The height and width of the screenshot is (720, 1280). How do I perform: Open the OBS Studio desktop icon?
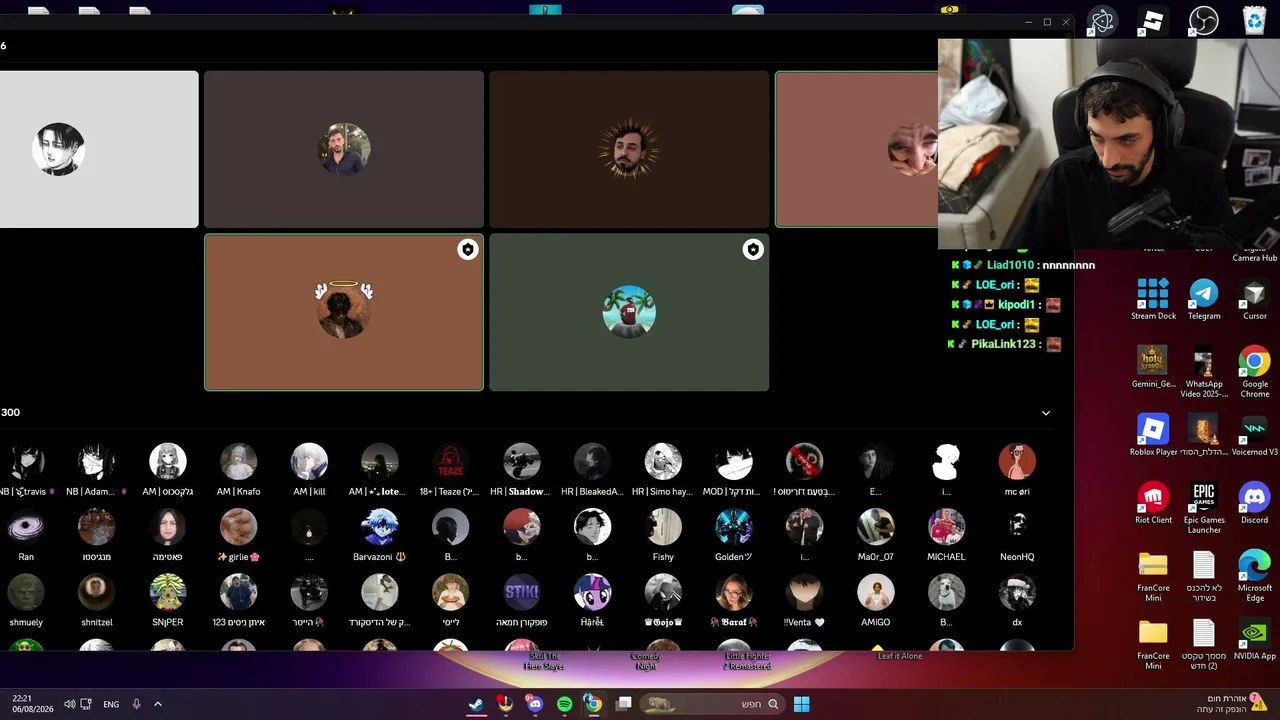[x=1203, y=20]
